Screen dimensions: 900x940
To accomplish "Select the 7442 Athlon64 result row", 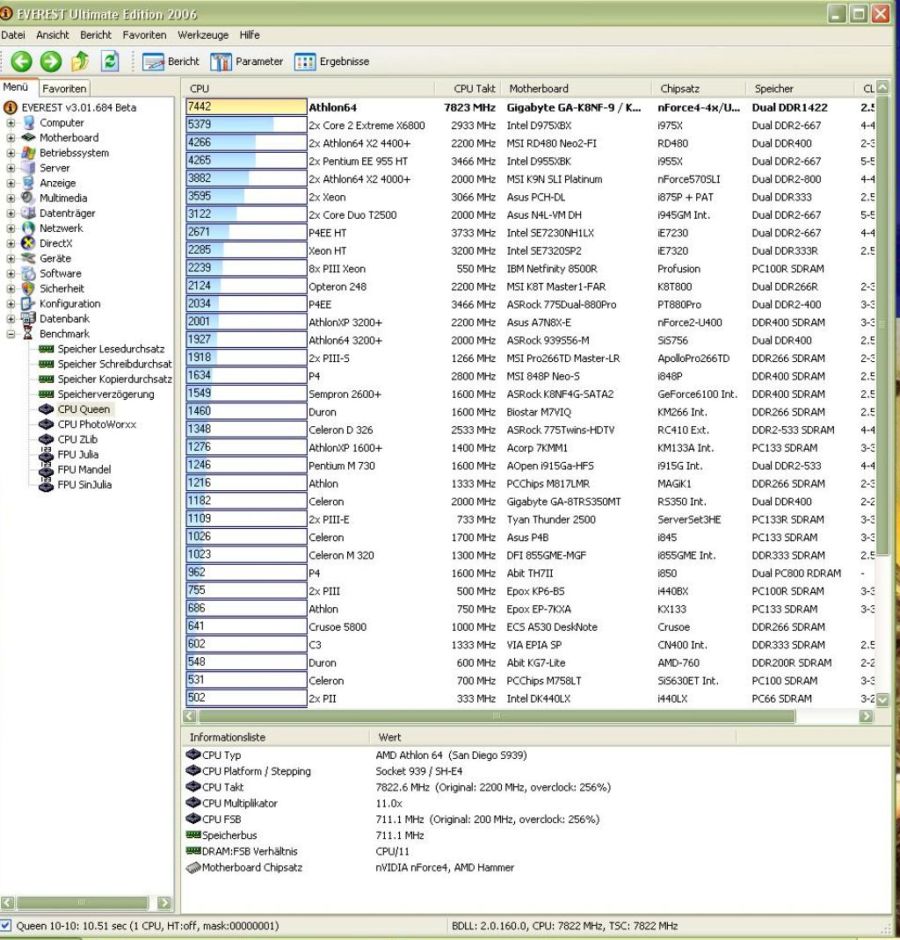I will pyautogui.click(x=530, y=107).
